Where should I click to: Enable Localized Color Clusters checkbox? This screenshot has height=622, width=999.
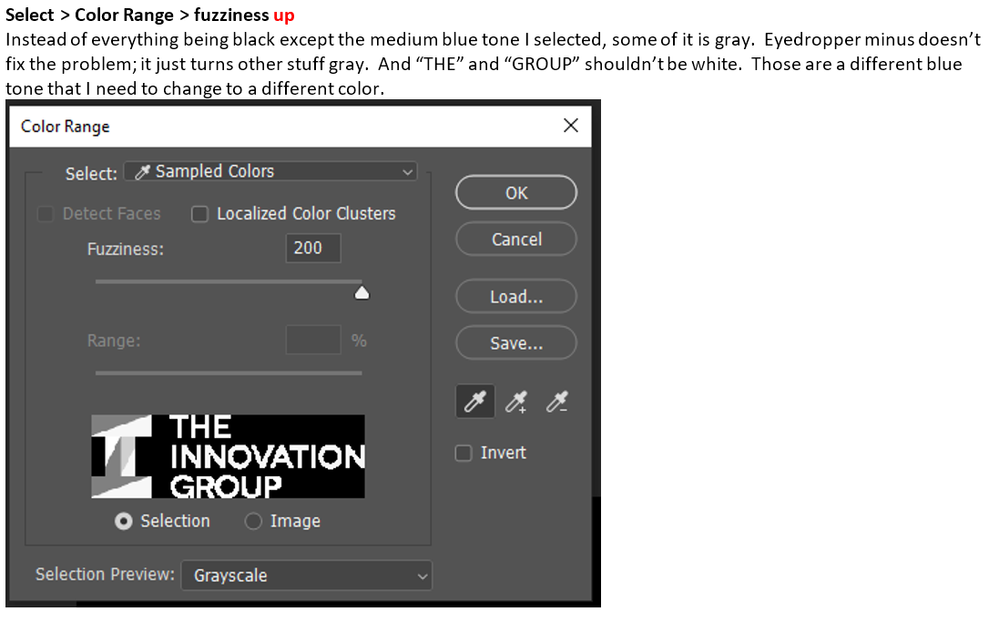pyautogui.click(x=200, y=214)
